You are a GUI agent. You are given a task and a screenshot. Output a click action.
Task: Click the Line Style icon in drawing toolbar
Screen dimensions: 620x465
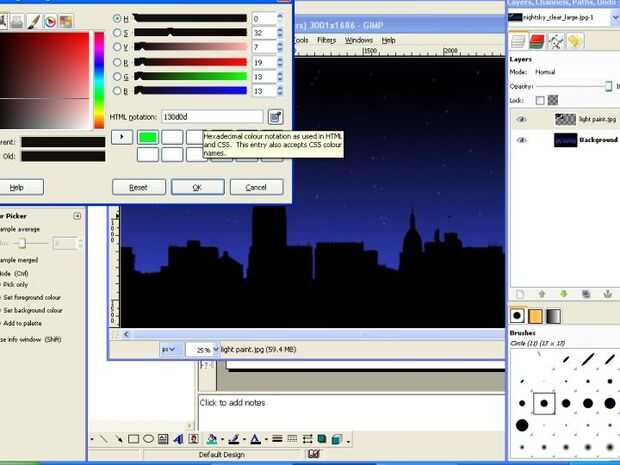[277, 439]
